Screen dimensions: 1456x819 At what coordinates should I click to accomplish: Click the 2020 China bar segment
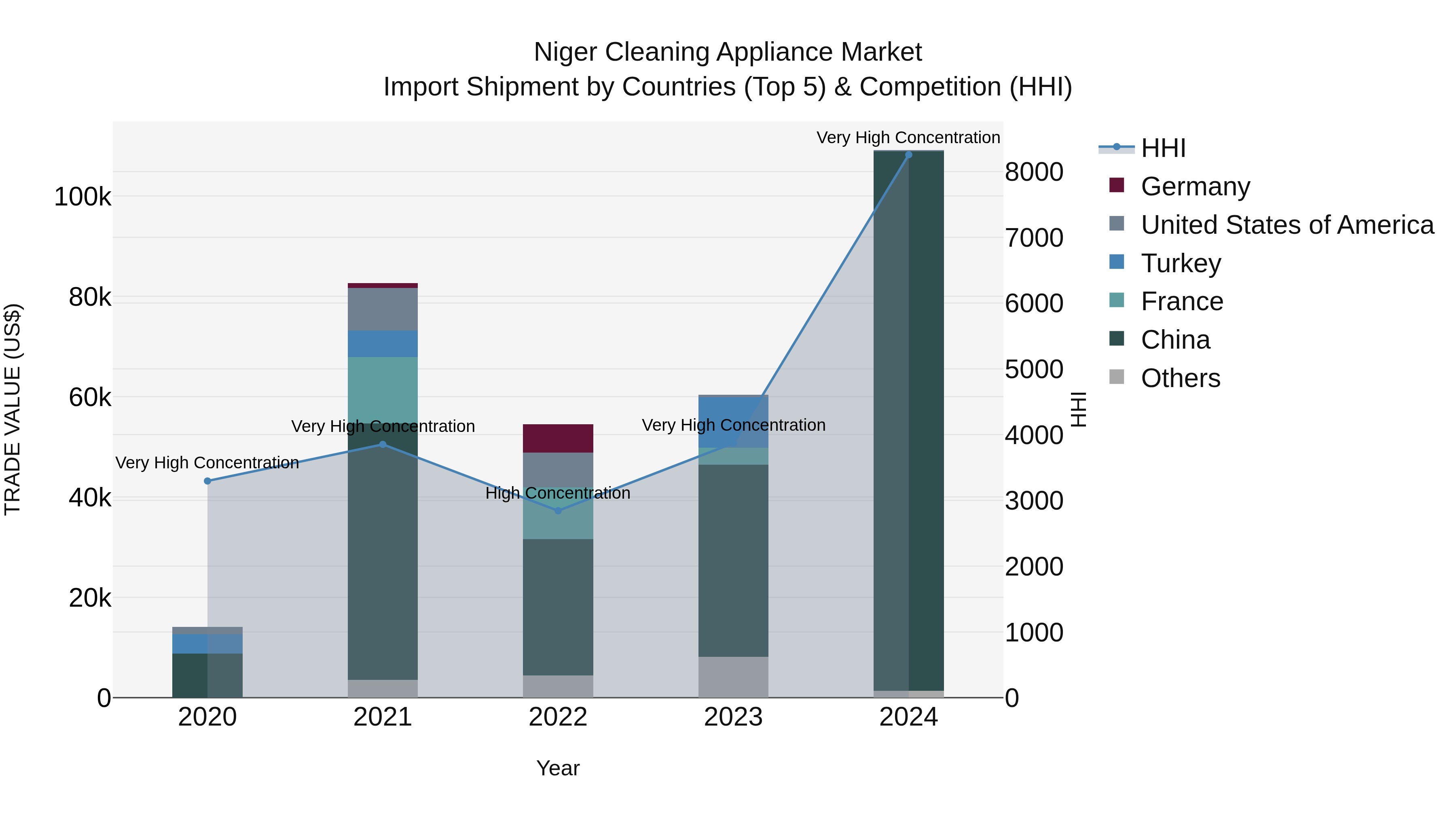(x=207, y=675)
